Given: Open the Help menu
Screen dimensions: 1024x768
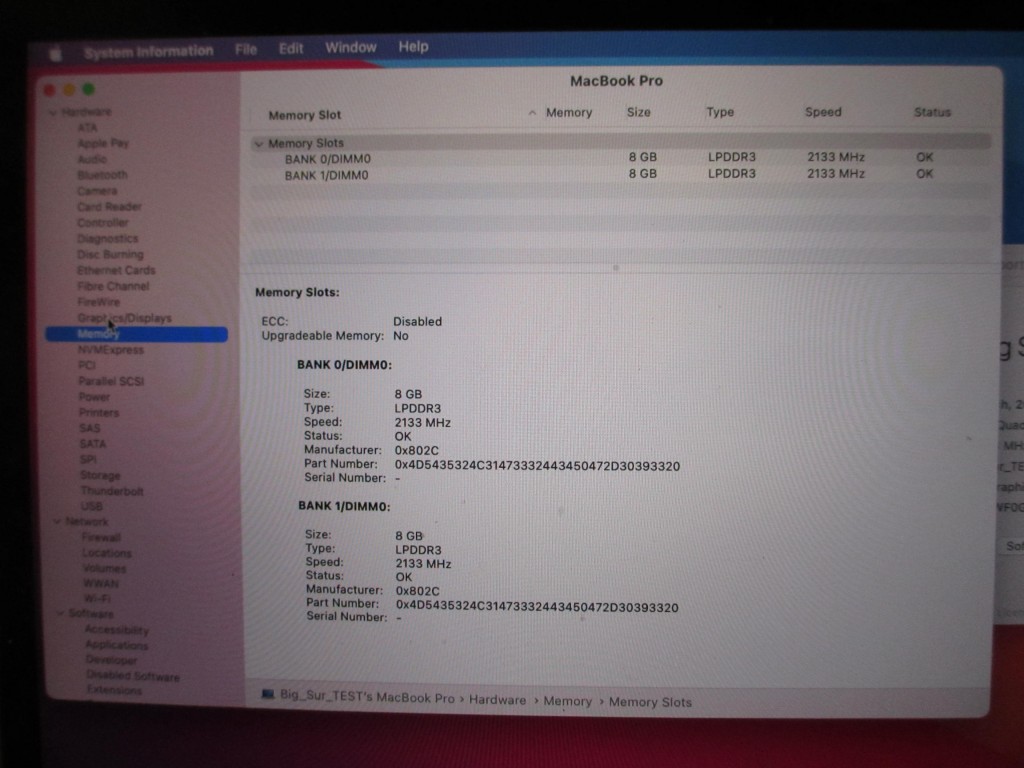Looking at the screenshot, I should pyautogui.click(x=413, y=46).
